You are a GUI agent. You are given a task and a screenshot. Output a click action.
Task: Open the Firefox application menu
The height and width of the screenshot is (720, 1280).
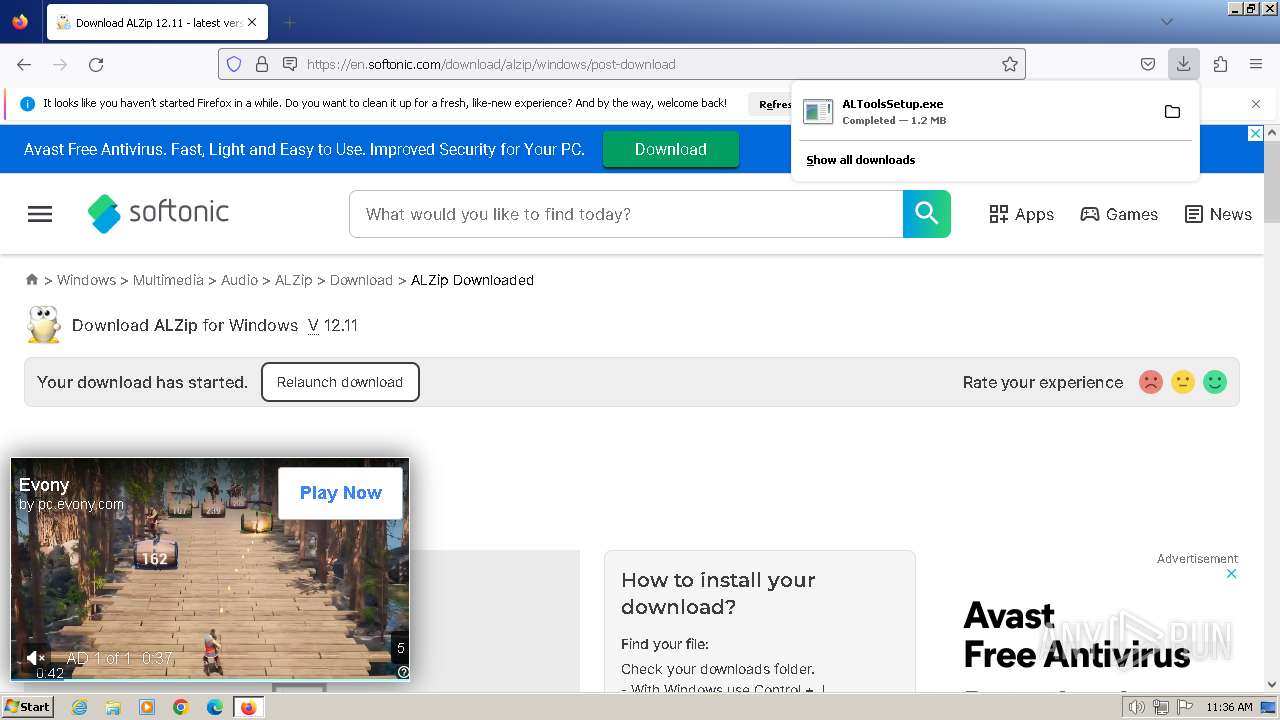[x=1256, y=64]
